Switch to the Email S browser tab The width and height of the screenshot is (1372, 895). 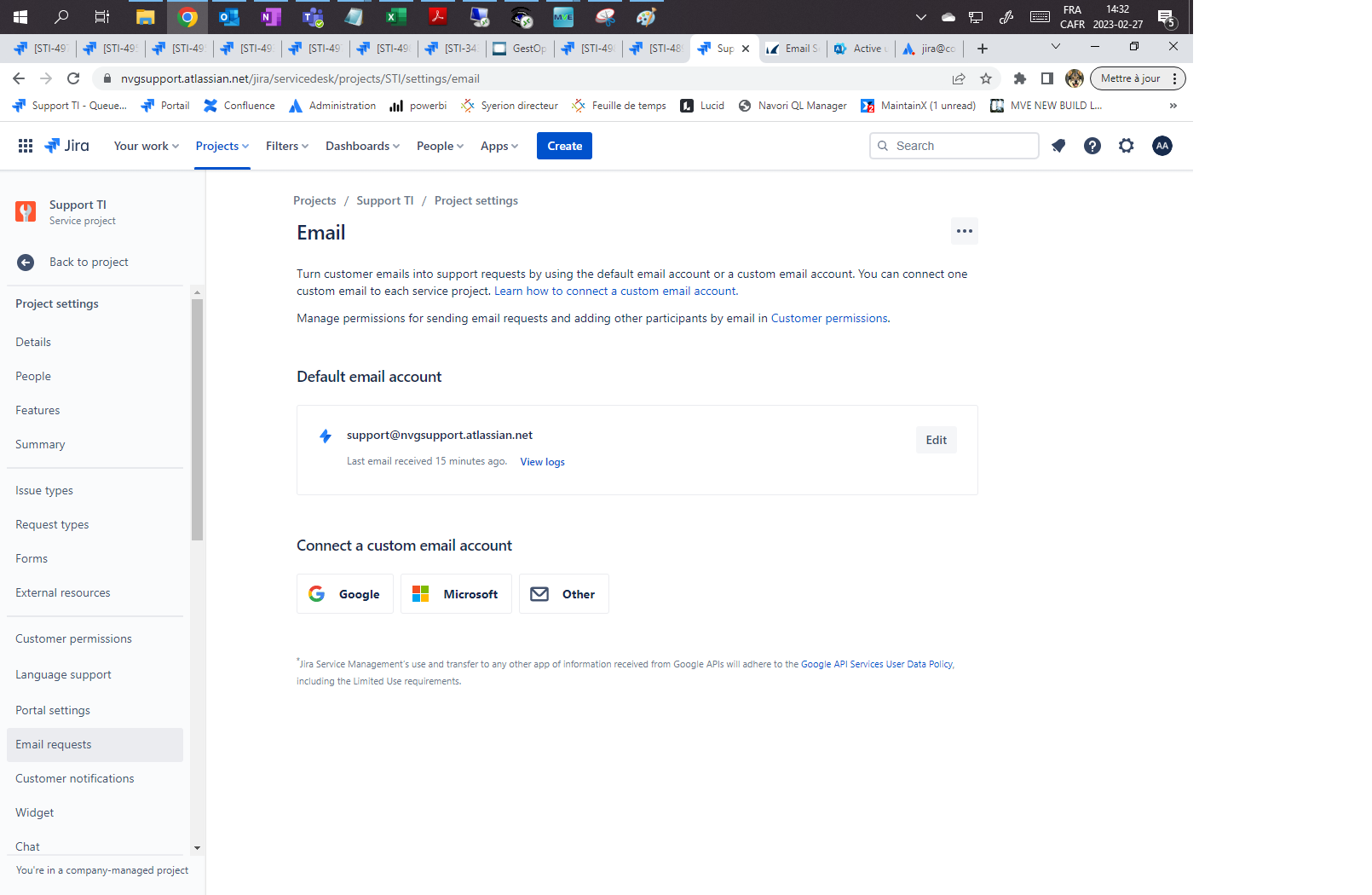(x=793, y=49)
